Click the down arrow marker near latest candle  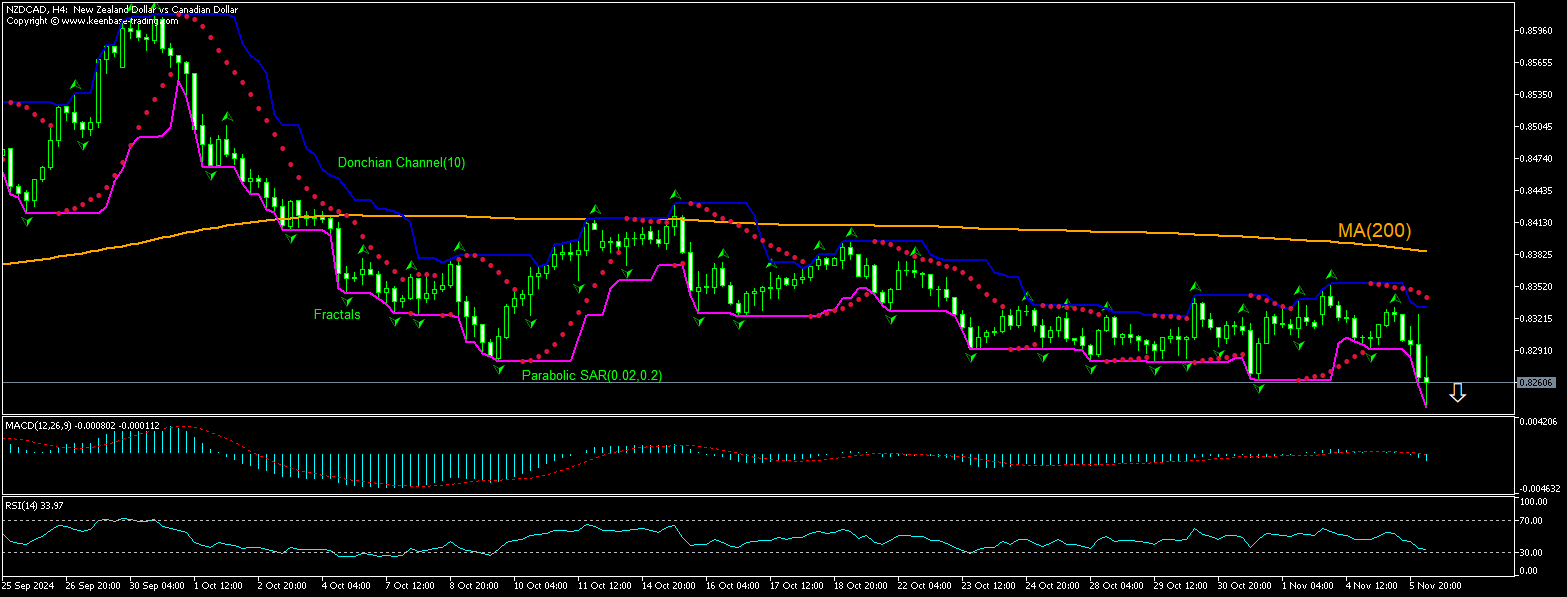point(1459,393)
